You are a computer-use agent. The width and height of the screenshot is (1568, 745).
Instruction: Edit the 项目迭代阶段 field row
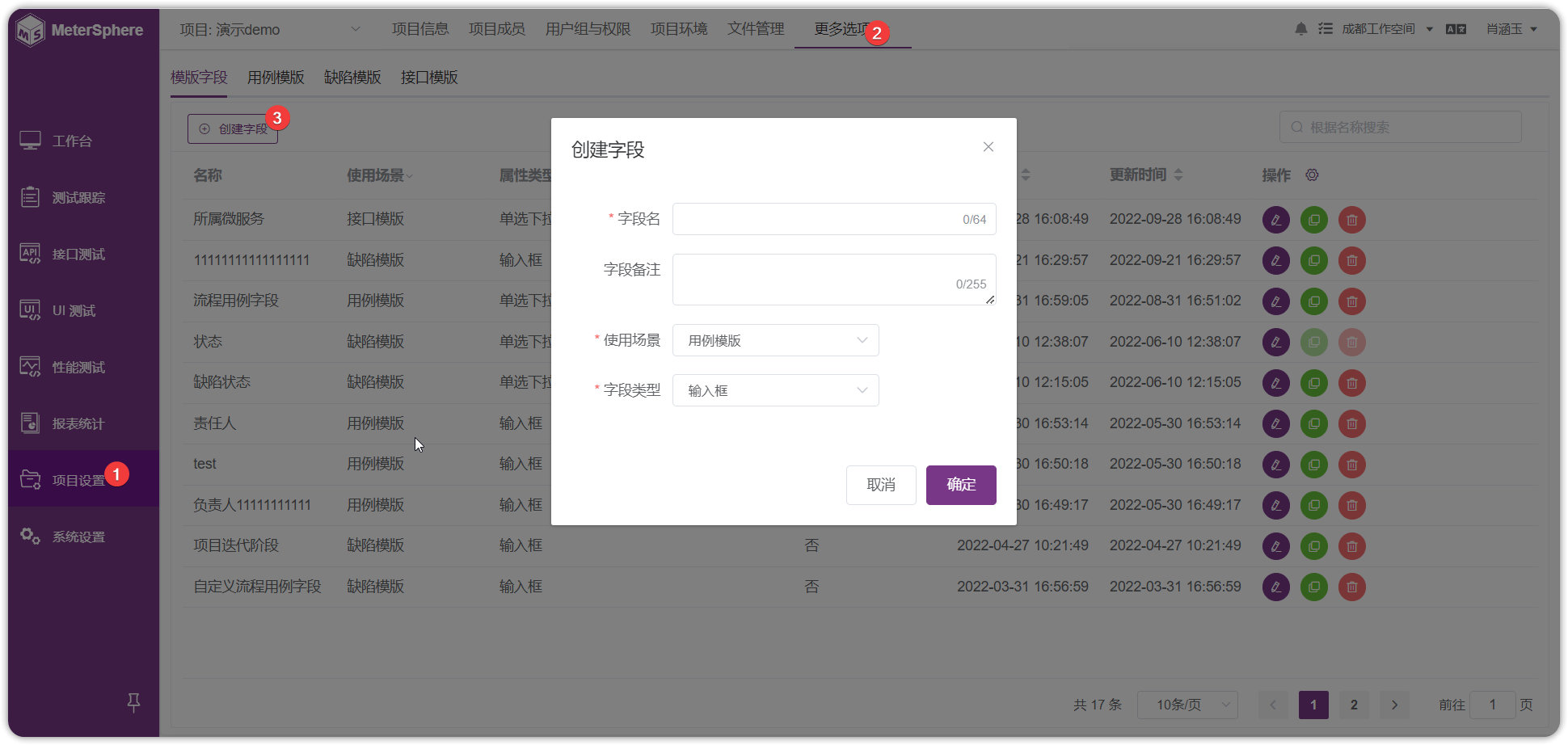pos(1276,545)
